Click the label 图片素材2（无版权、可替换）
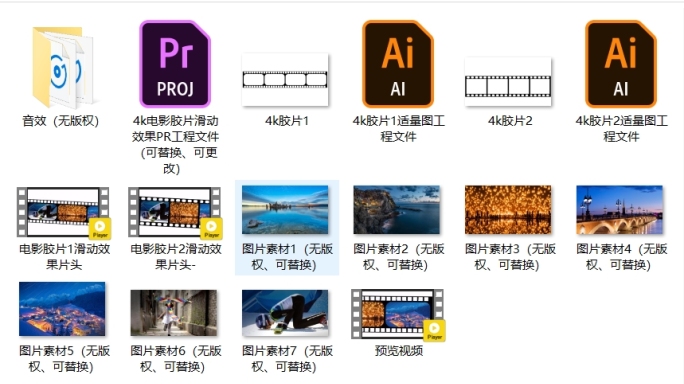 click(398, 257)
